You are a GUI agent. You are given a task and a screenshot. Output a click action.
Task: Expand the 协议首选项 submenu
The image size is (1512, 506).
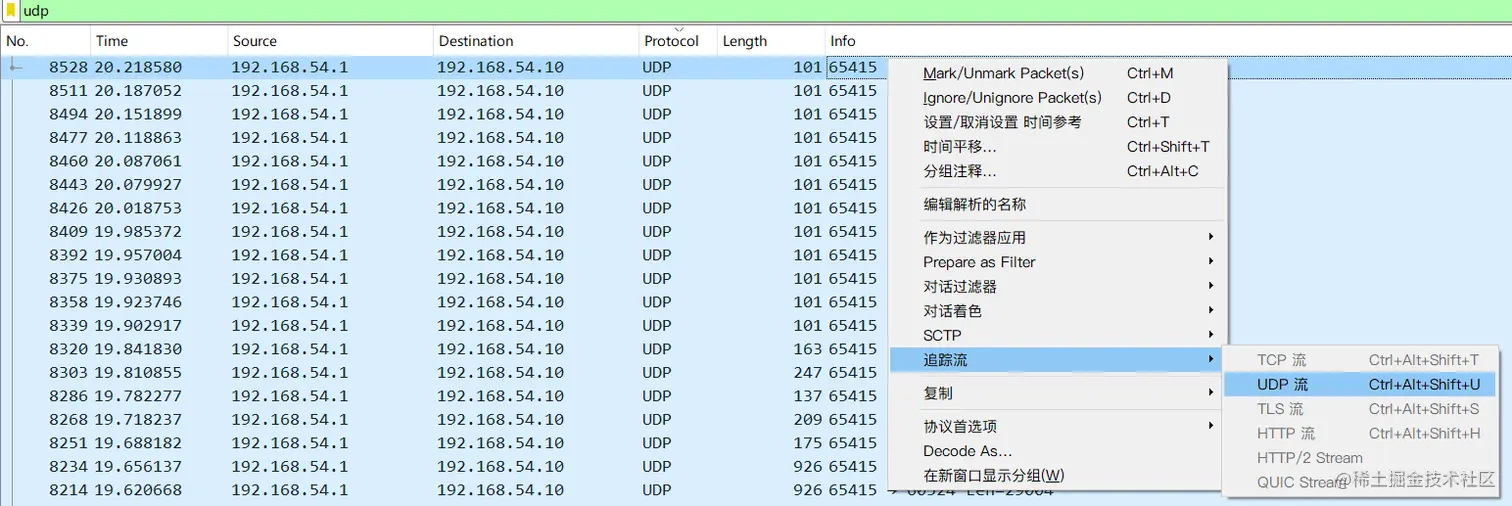tap(1057, 426)
